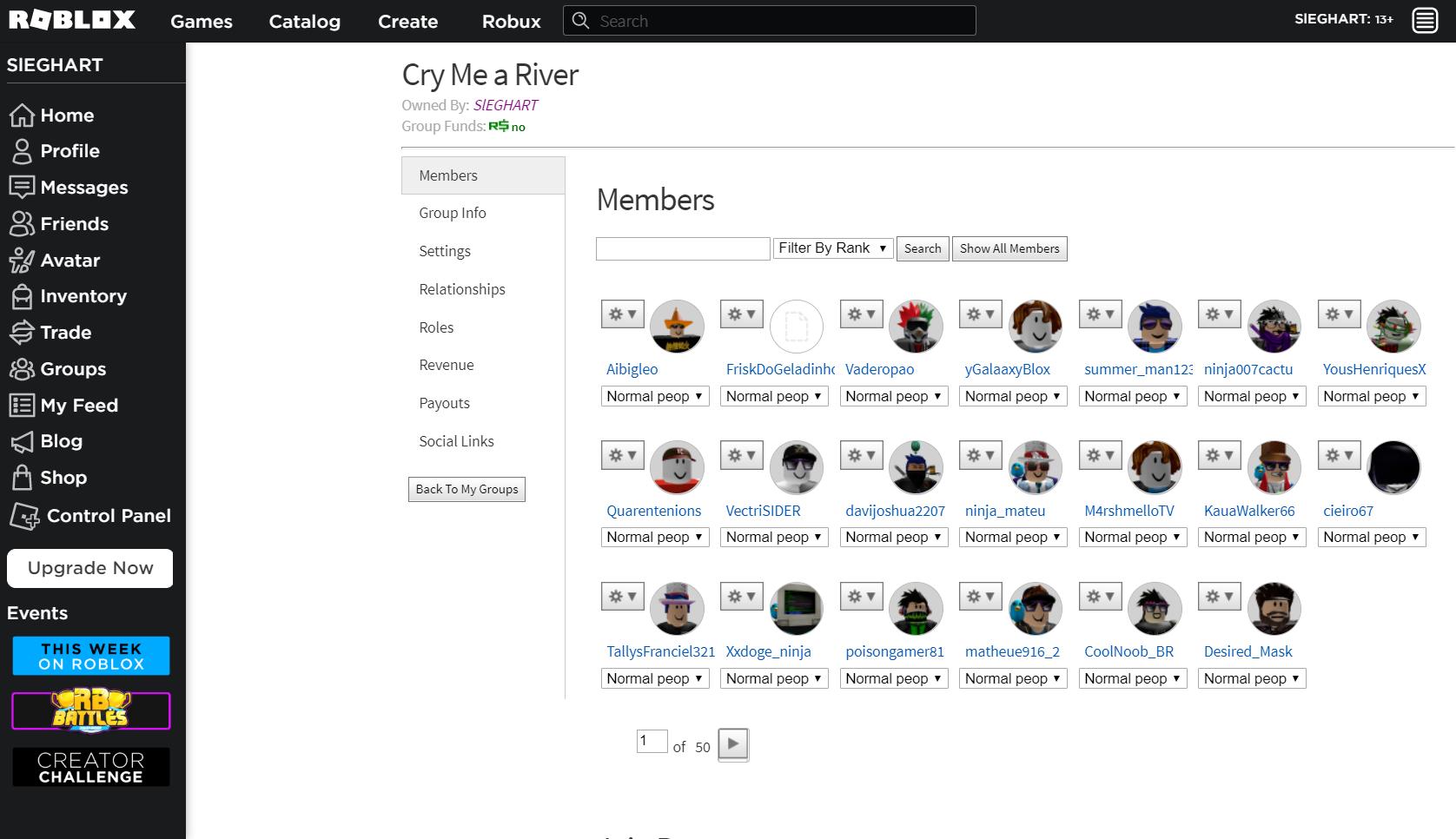1456x839 pixels.
Task: Open rank dropdown for poisongamer81
Action: [x=894, y=678]
